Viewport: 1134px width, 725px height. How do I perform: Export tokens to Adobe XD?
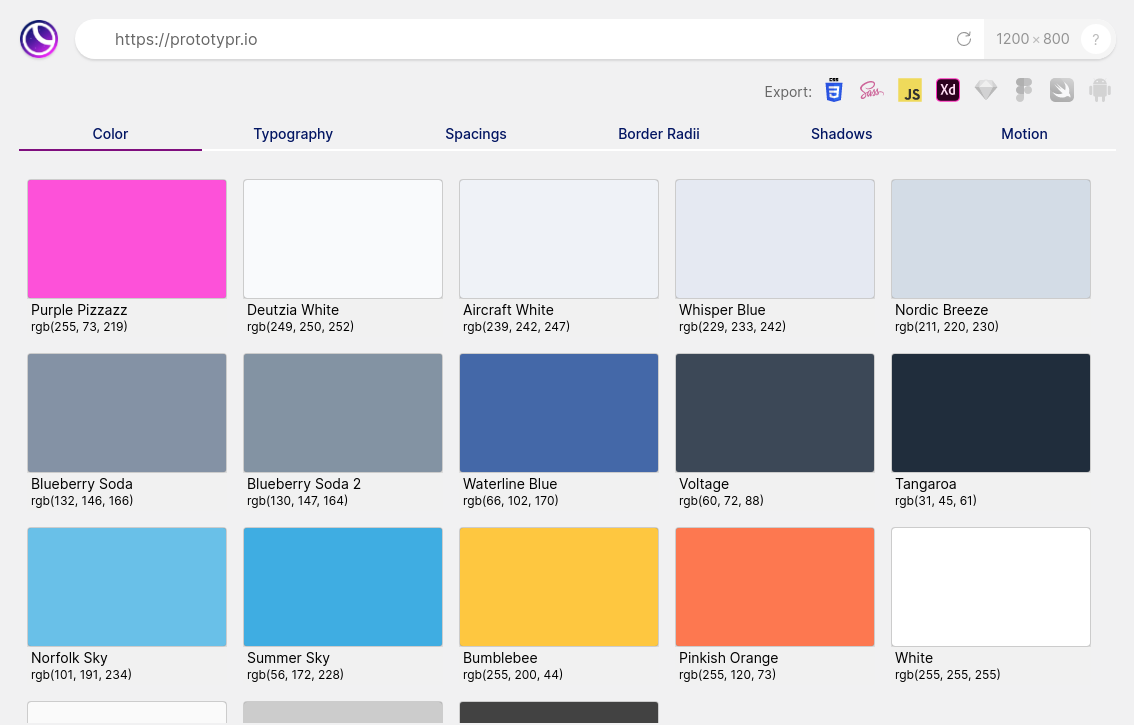pyautogui.click(x=947, y=90)
